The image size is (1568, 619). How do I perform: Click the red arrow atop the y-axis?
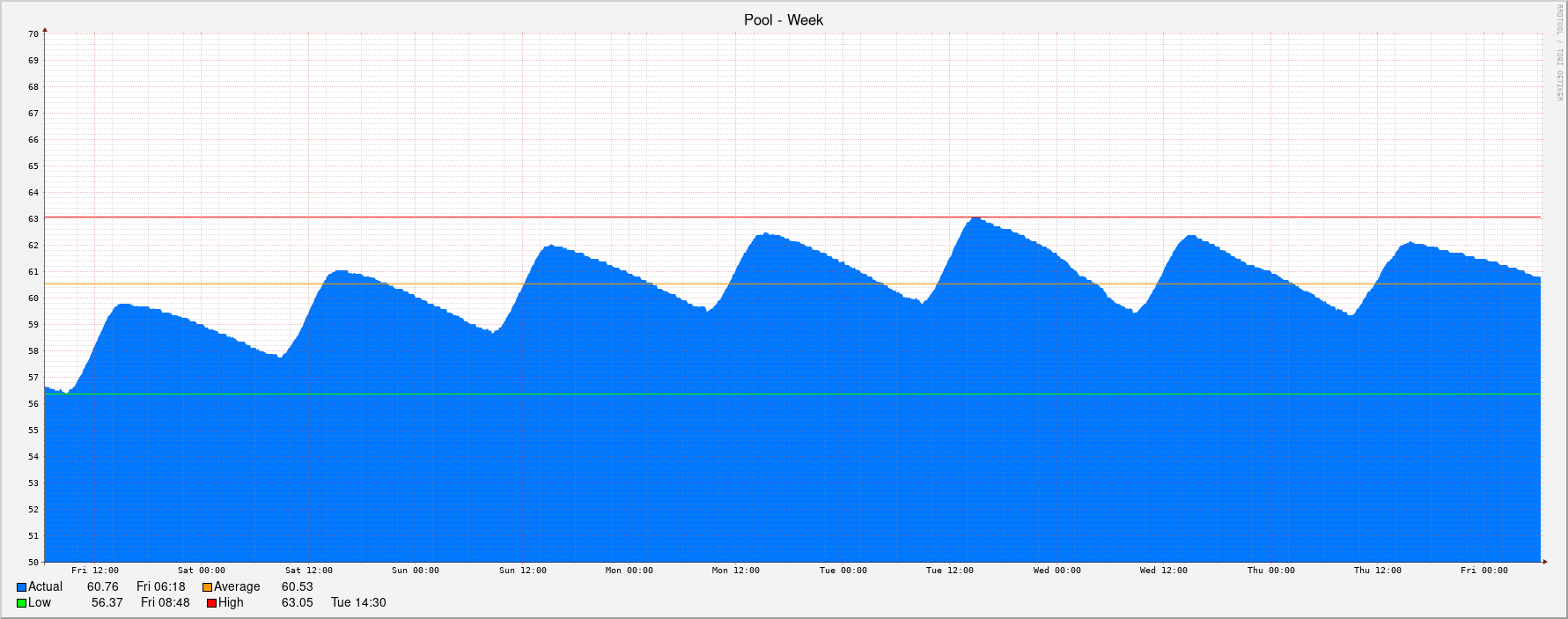45,31
